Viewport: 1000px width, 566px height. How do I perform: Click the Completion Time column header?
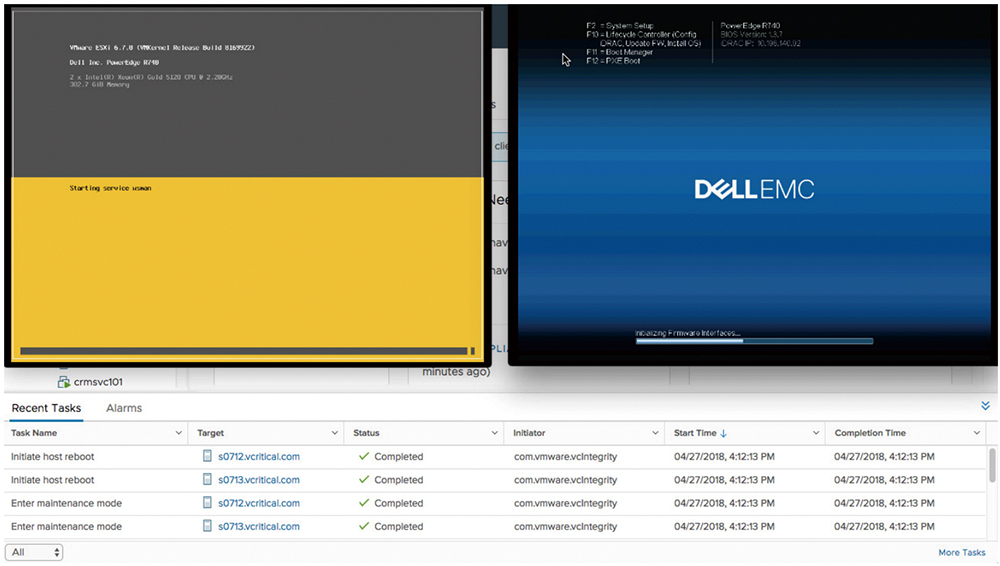[x=870, y=433]
